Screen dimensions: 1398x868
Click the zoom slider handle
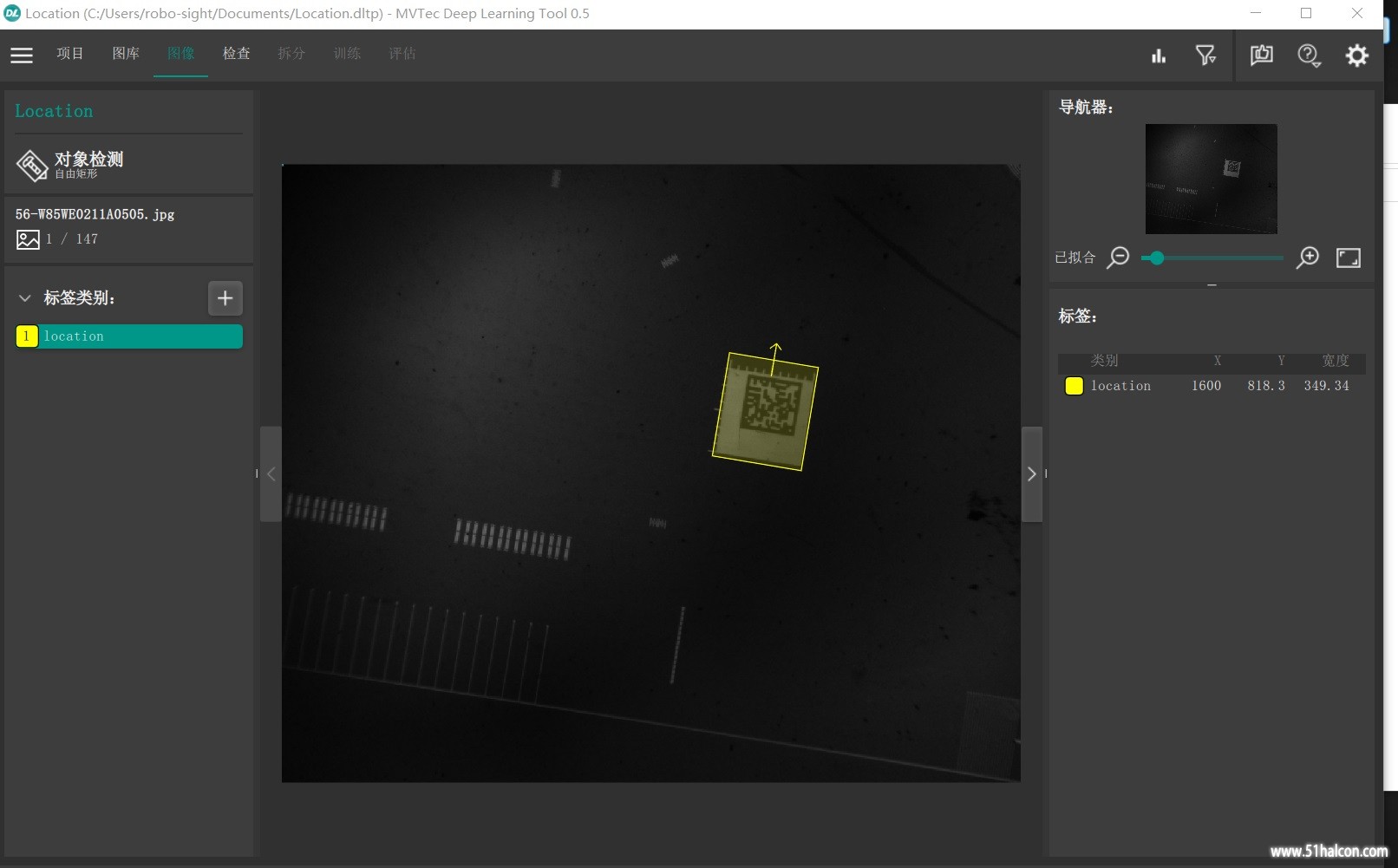coord(1157,258)
